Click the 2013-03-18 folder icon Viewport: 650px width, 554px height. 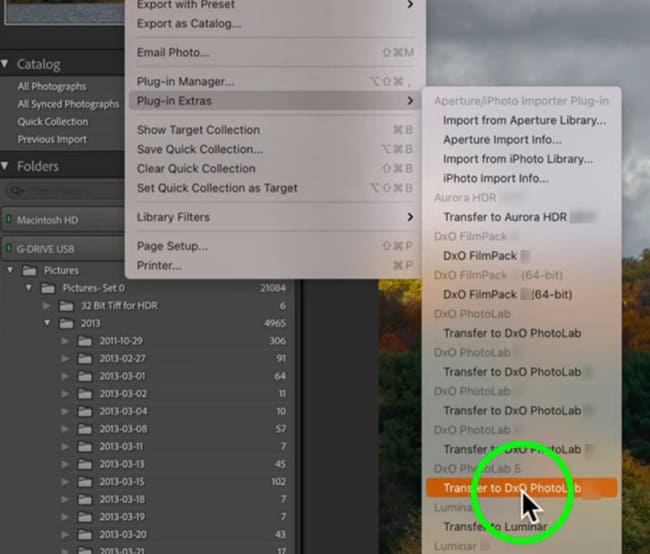pos(85,499)
